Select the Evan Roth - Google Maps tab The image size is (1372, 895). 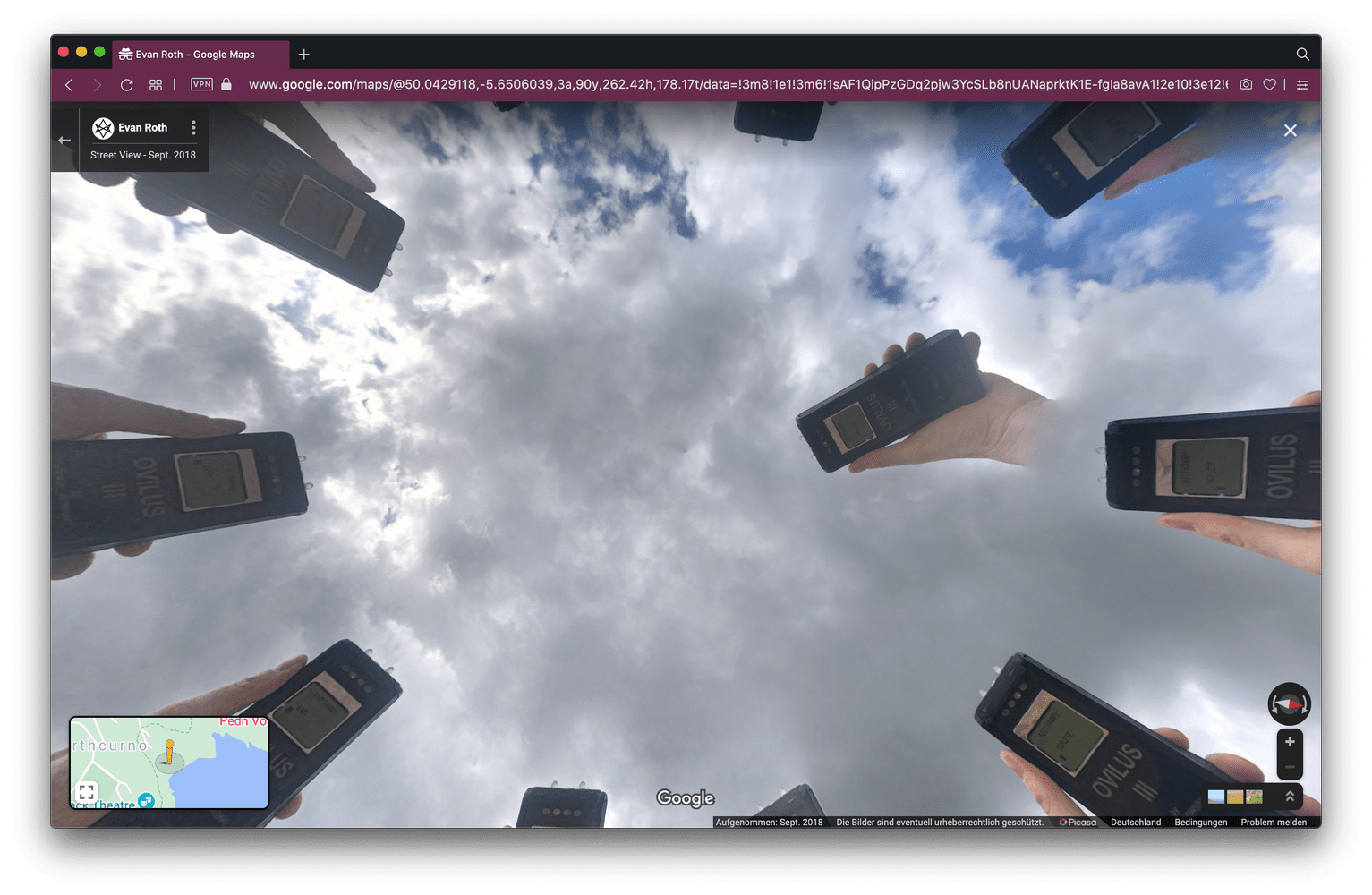(199, 55)
